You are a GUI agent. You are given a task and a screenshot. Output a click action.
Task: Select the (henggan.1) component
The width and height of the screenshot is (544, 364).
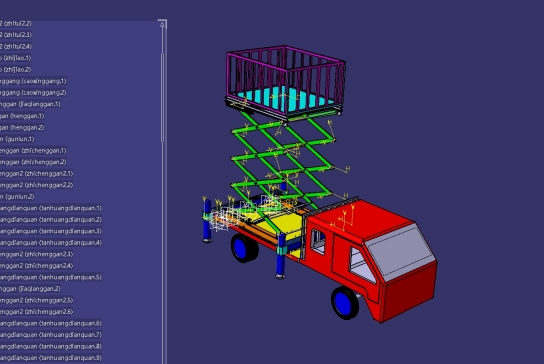click(22, 116)
